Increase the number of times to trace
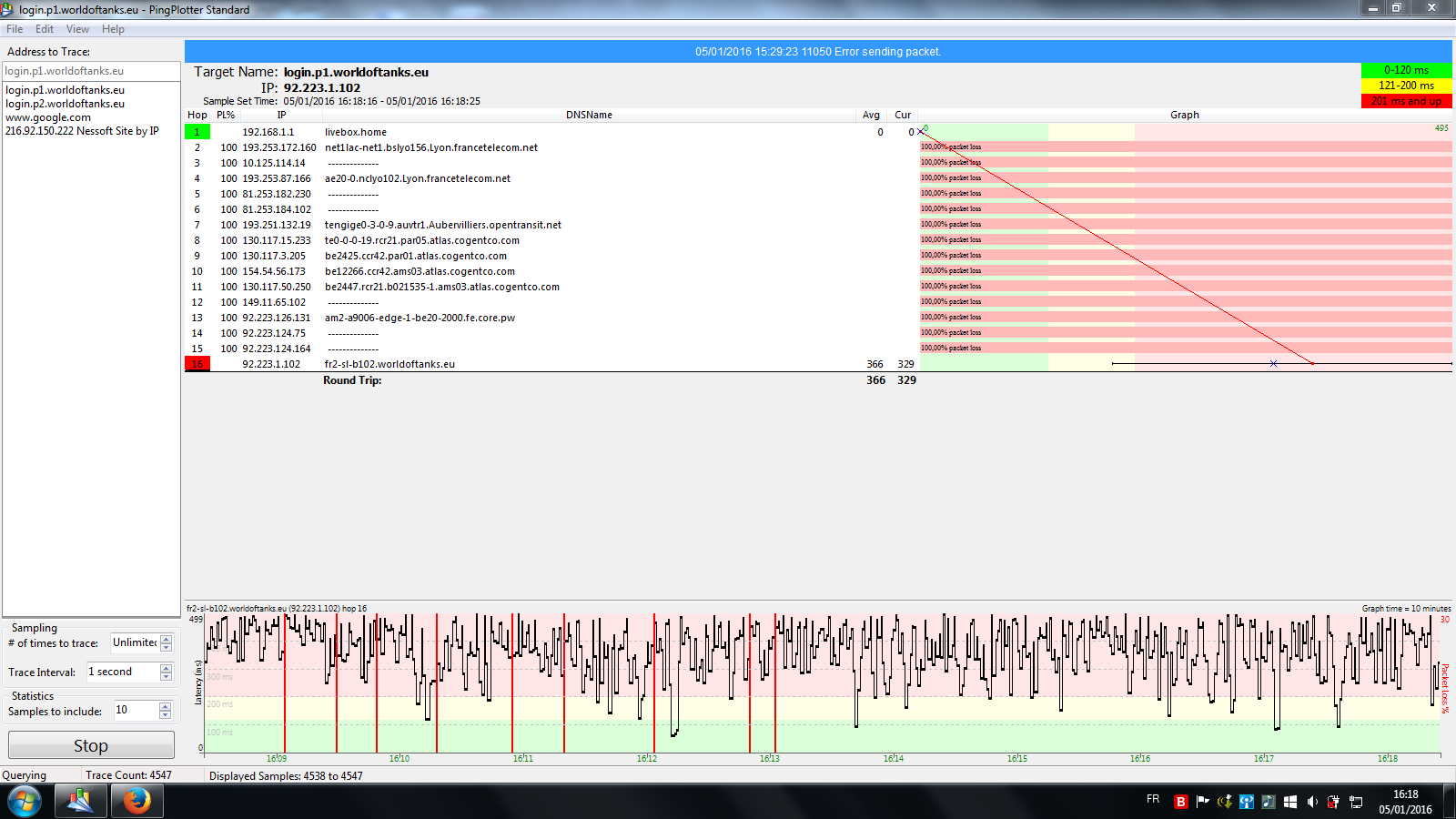 pyautogui.click(x=166, y=639)
